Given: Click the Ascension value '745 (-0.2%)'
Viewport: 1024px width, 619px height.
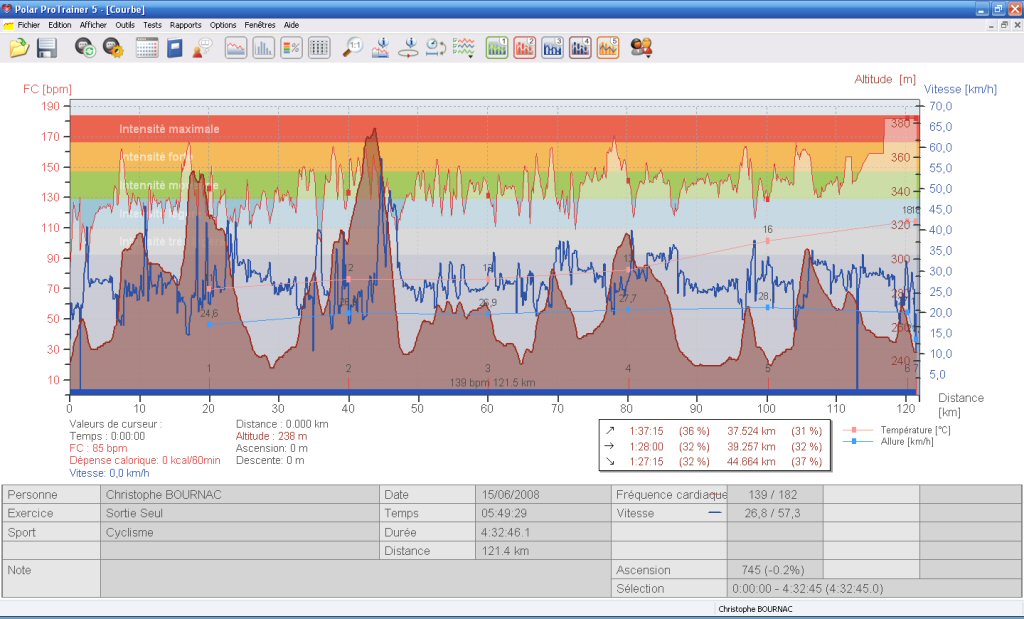Looking at the screenshot, I should pyautogui.click(x=773, y=570).
